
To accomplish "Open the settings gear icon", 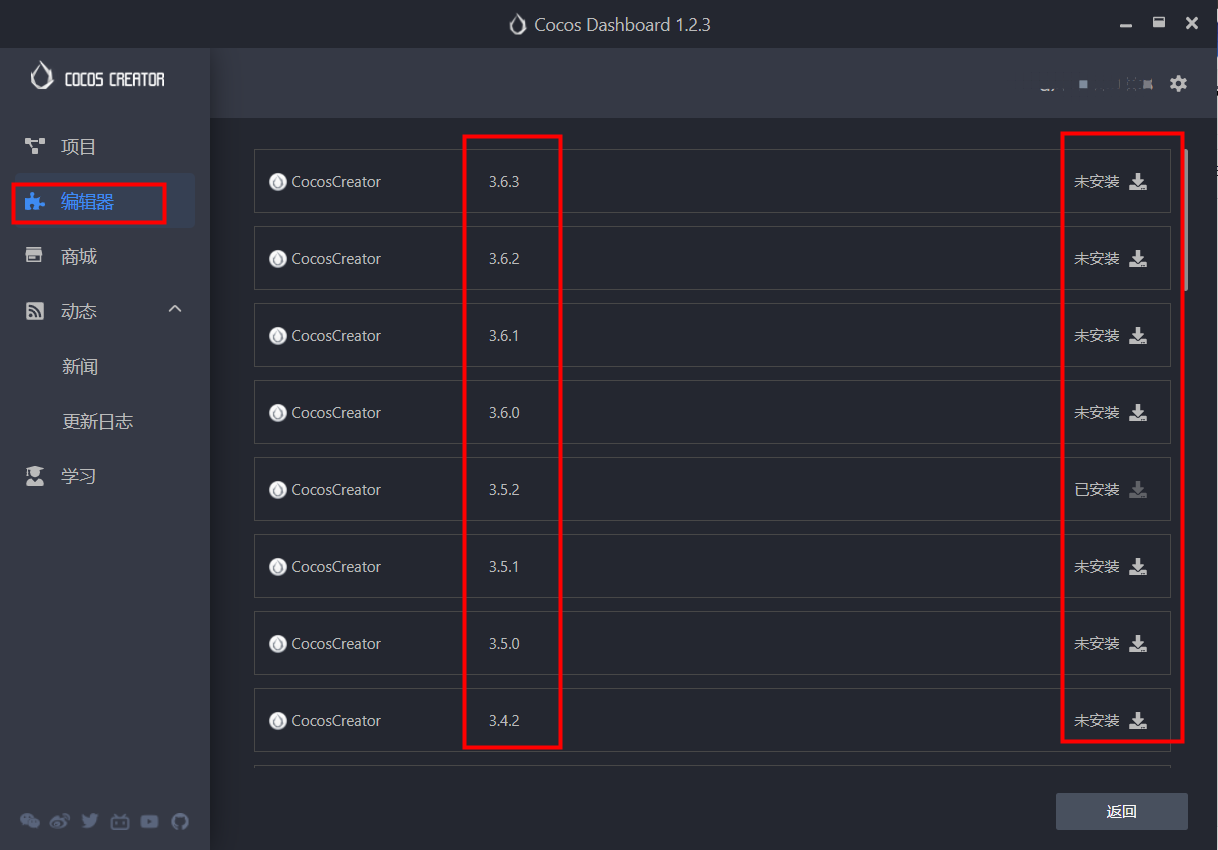I will coord(1179,84).
